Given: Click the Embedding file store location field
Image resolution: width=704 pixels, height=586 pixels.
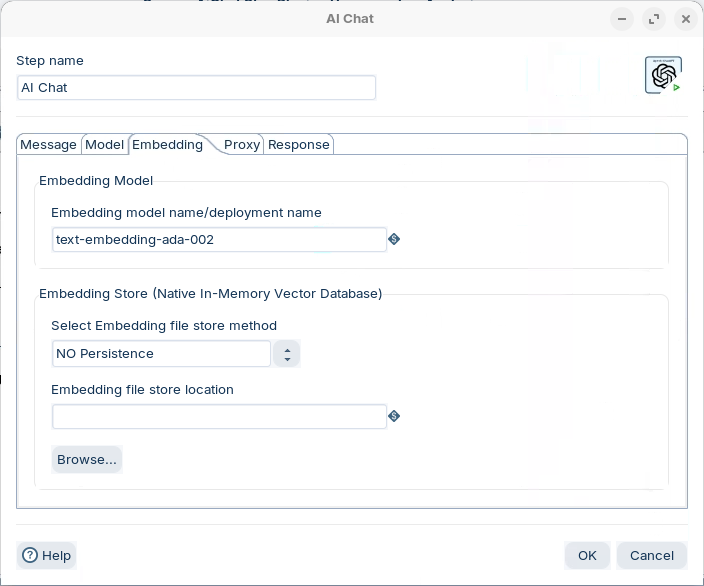Looking at the screenshot, I should pos(219,417).
